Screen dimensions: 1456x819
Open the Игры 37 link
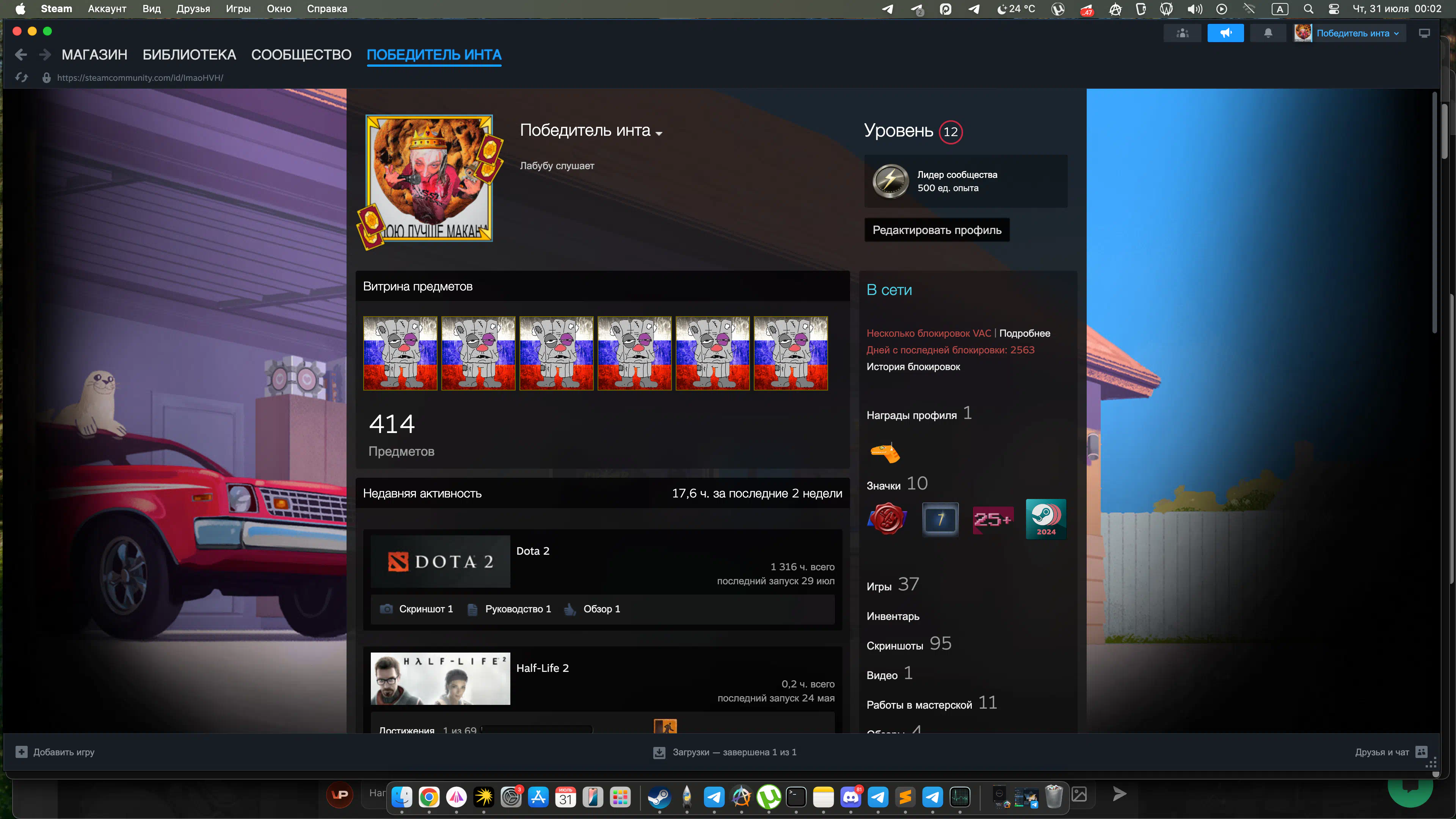tap(893, 584)
